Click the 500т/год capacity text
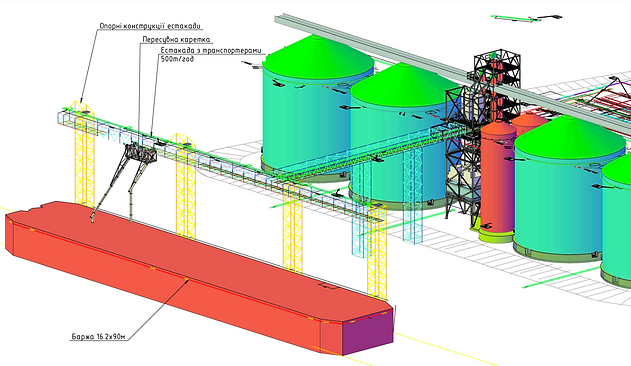 point(177,59)
